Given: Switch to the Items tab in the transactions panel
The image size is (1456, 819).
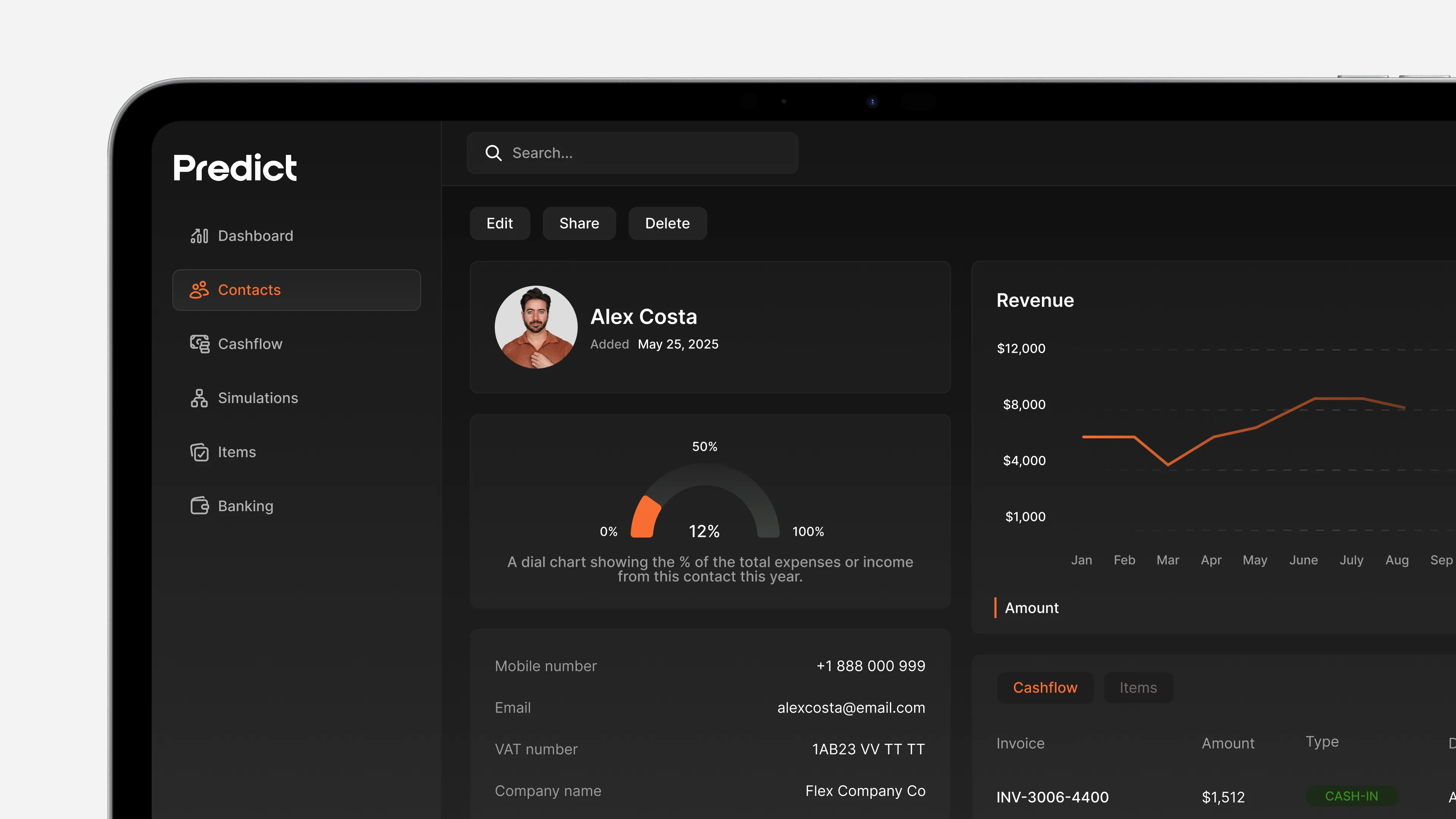Looking at the screenshot, I should (1138, 687).
